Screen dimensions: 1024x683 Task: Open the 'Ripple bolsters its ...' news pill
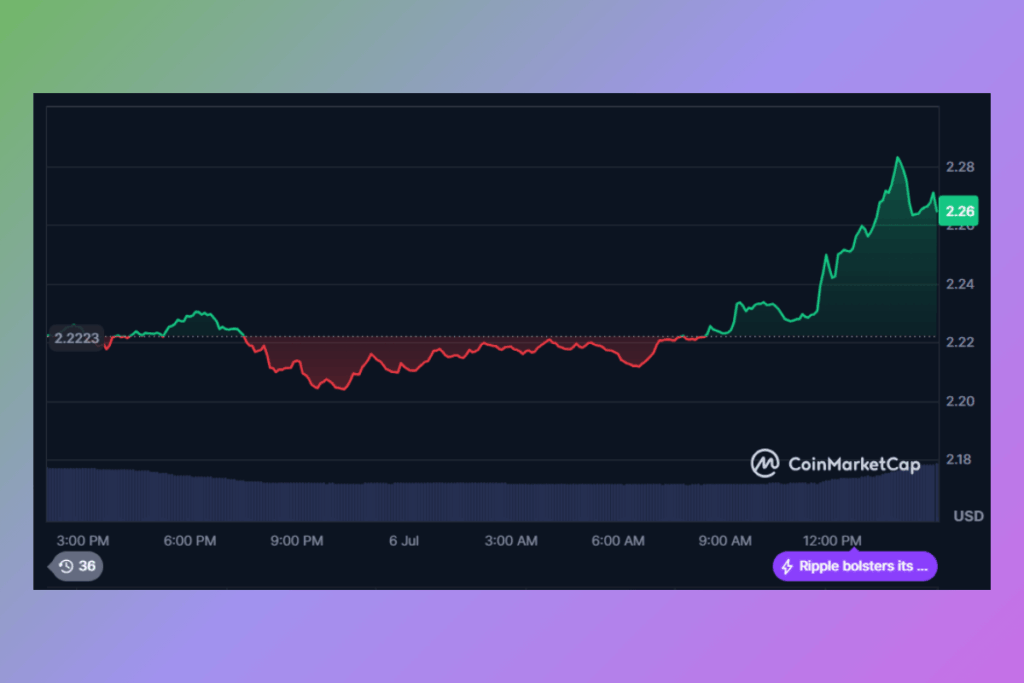[x=855, y=567]
